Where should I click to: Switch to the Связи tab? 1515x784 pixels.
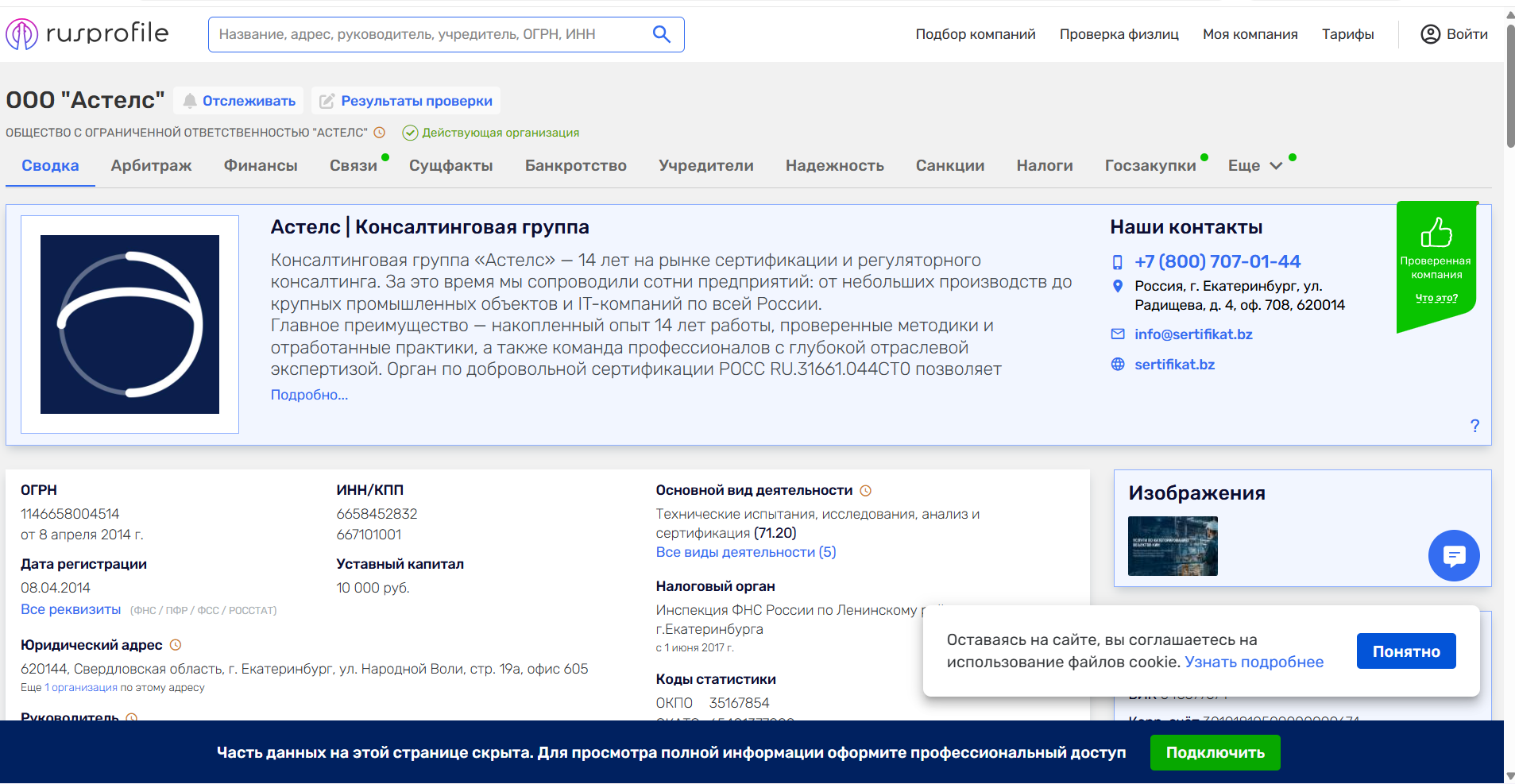click(354, 165)
